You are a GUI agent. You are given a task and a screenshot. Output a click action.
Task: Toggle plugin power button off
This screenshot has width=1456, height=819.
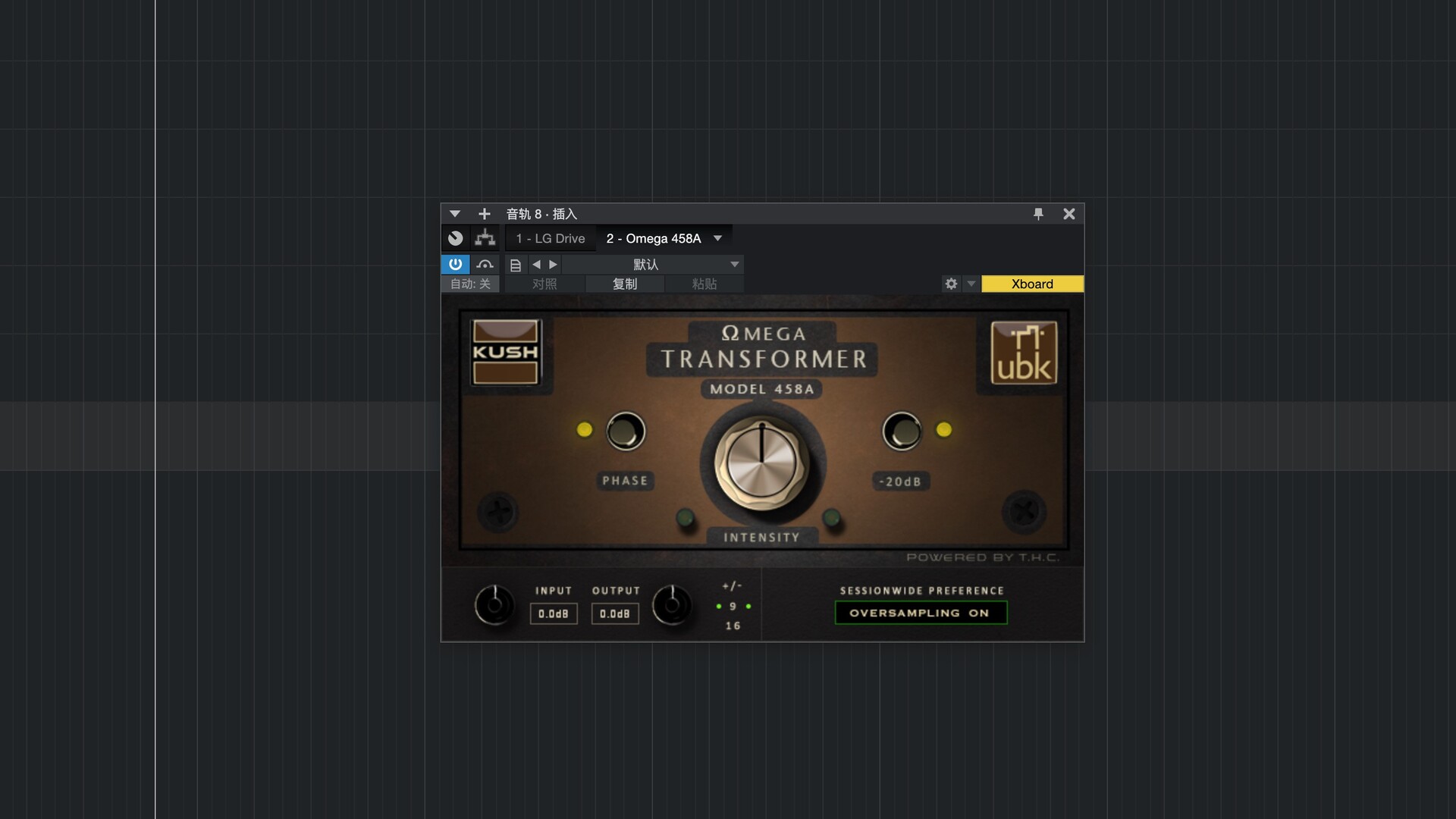[x=455, y=264]
